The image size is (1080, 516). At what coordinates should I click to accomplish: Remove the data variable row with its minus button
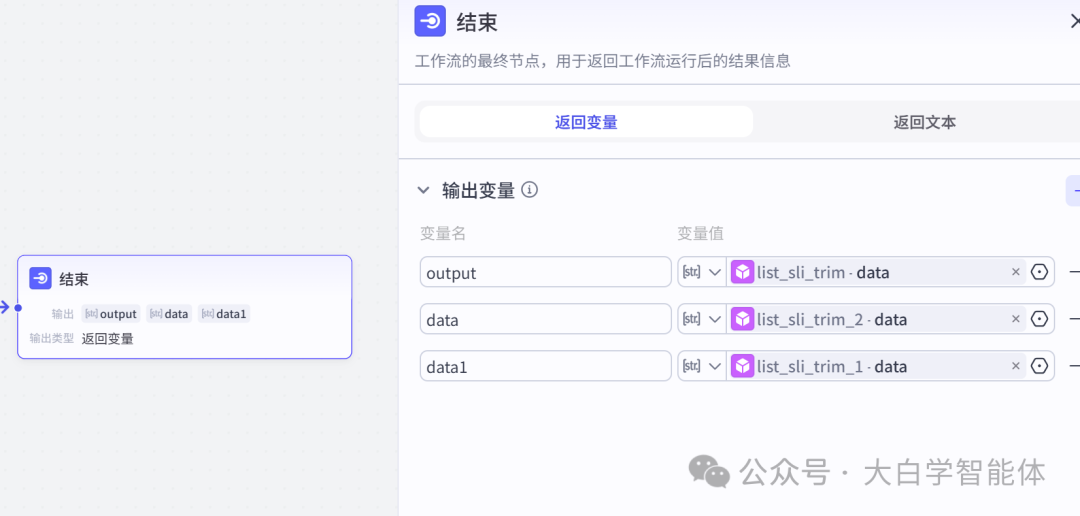[x=1074, y=319]
